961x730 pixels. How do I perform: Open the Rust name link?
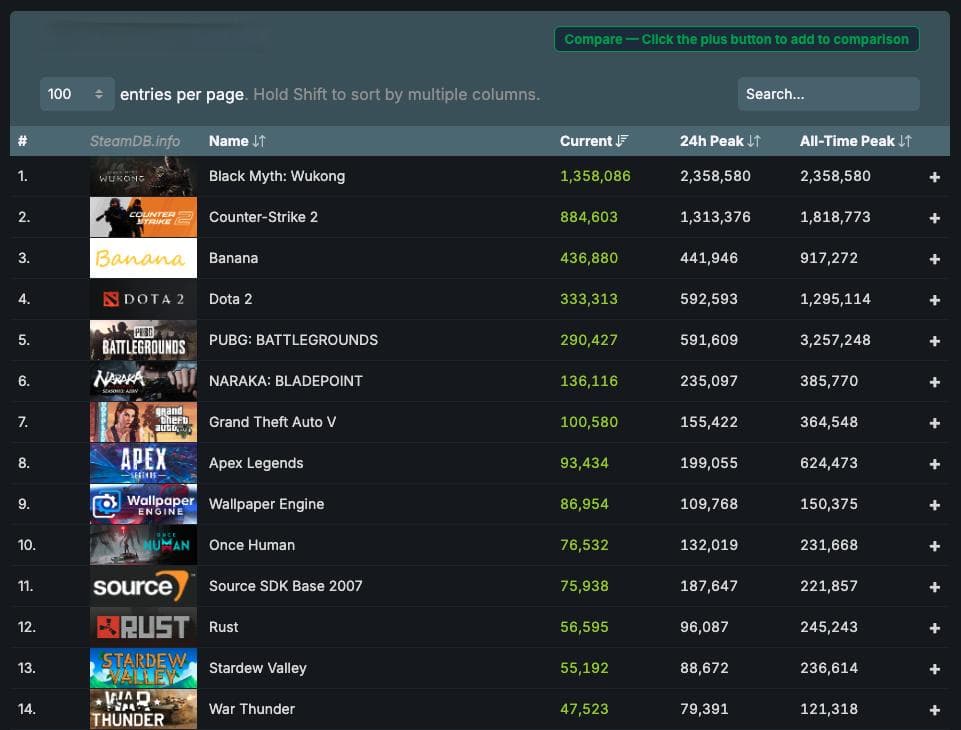pyautogui.click(x=224, y=627)
